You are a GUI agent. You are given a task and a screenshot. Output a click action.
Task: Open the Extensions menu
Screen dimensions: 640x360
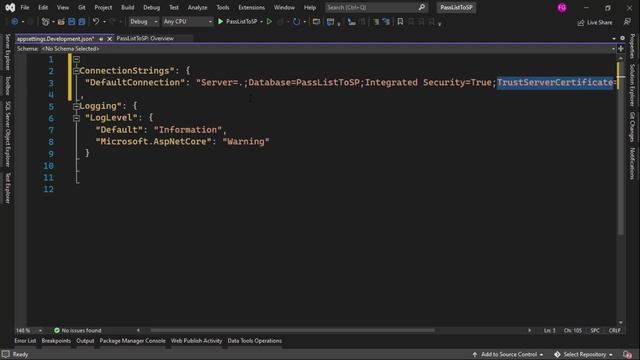click(251, 7)
